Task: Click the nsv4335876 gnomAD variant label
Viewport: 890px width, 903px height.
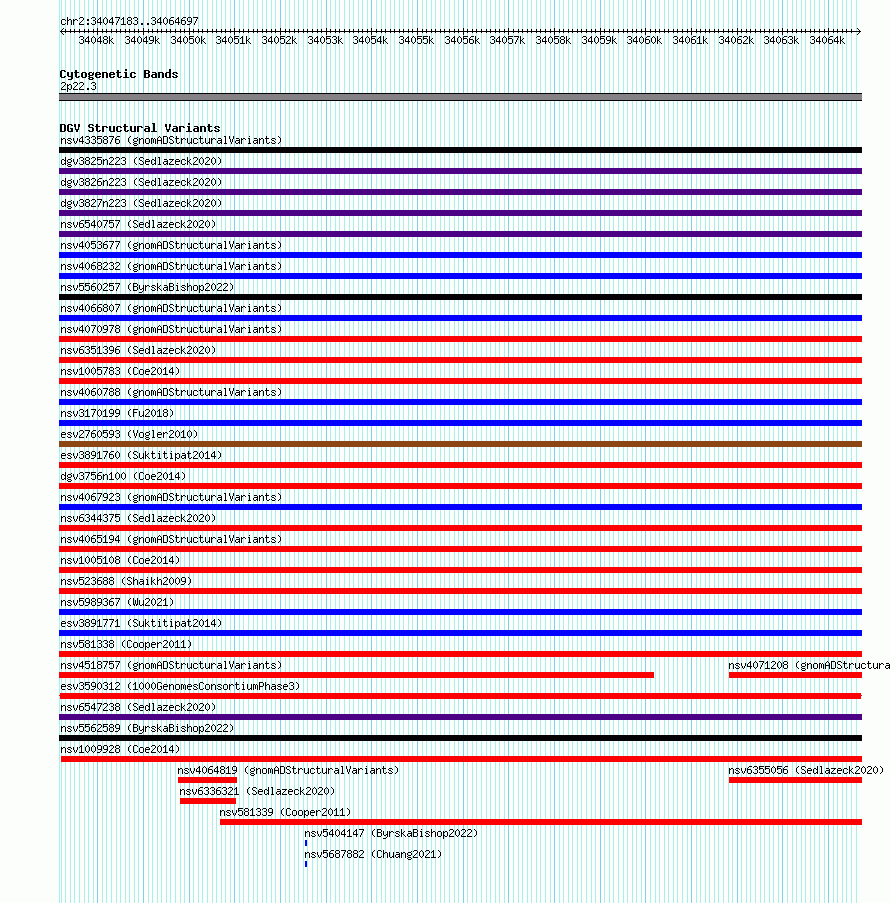Action: point(171,141)
